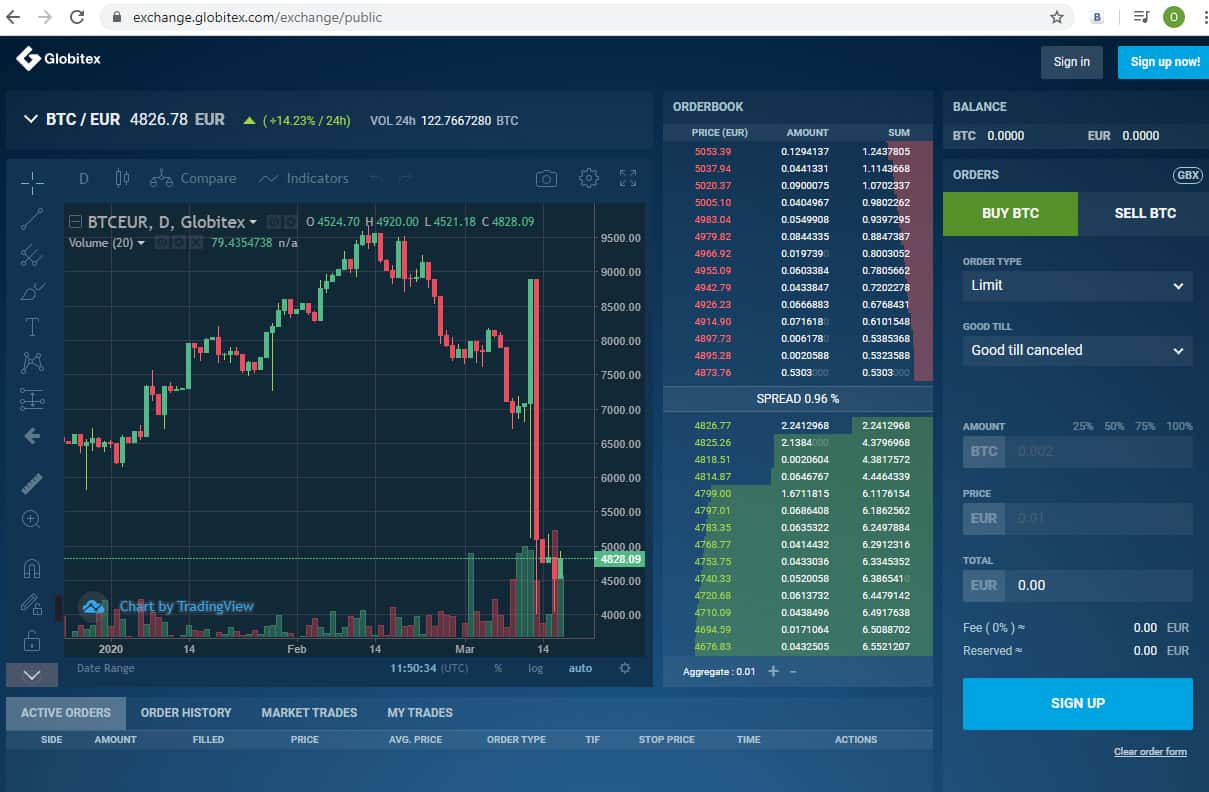The image size is (1209, 792).
Task: Change the D chart interval
Action: (x=84, y=178)
